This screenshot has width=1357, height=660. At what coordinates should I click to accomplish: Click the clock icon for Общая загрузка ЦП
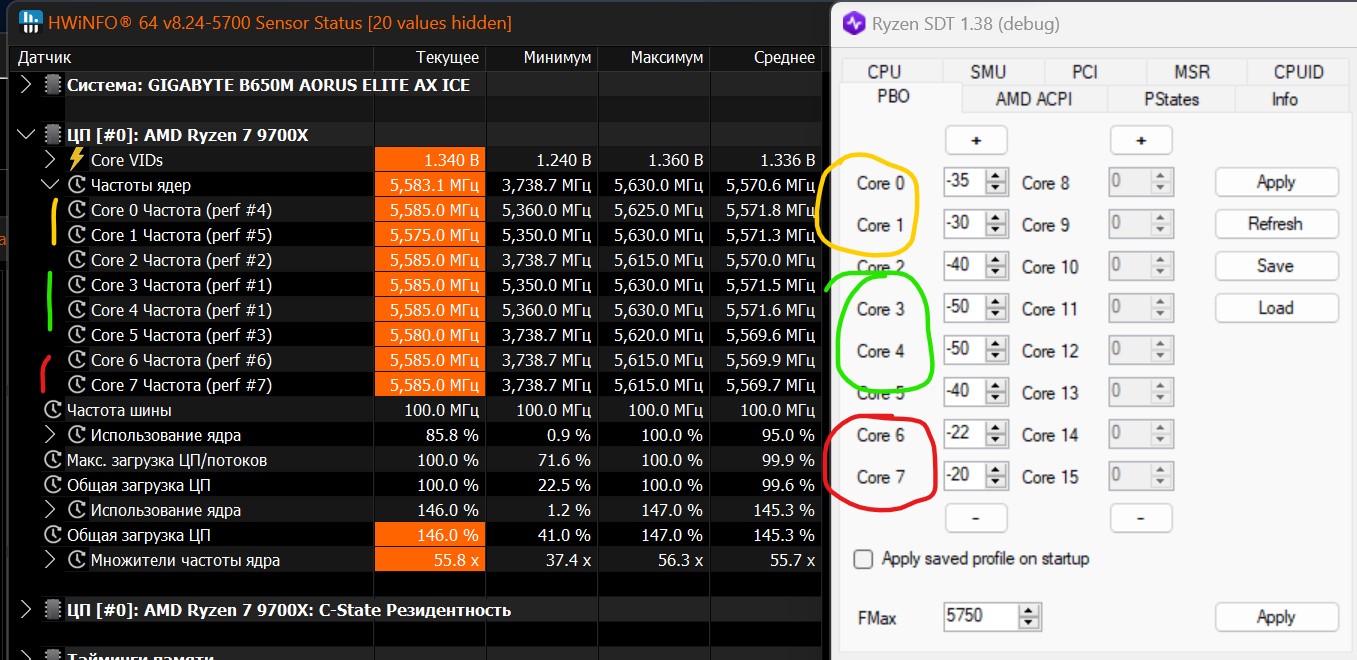pyautogui.click(x=53, y=485)
